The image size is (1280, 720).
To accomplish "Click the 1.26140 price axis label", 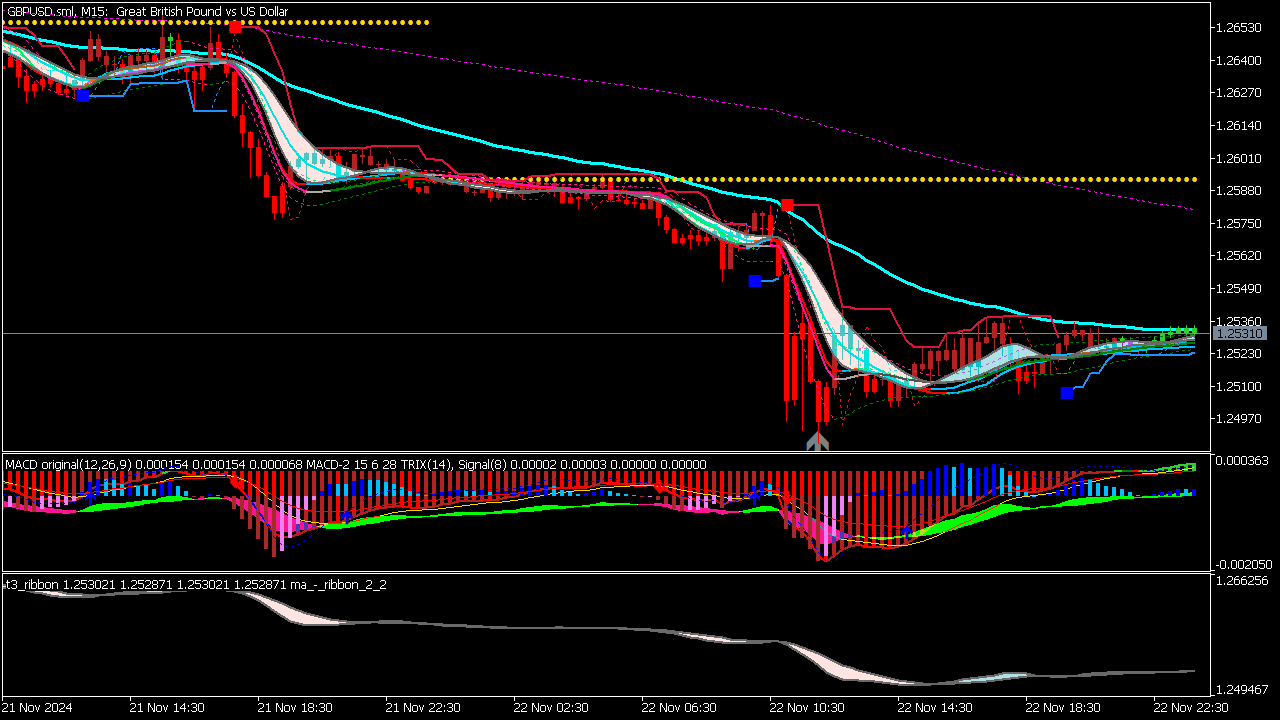I will pos(1237,126).
